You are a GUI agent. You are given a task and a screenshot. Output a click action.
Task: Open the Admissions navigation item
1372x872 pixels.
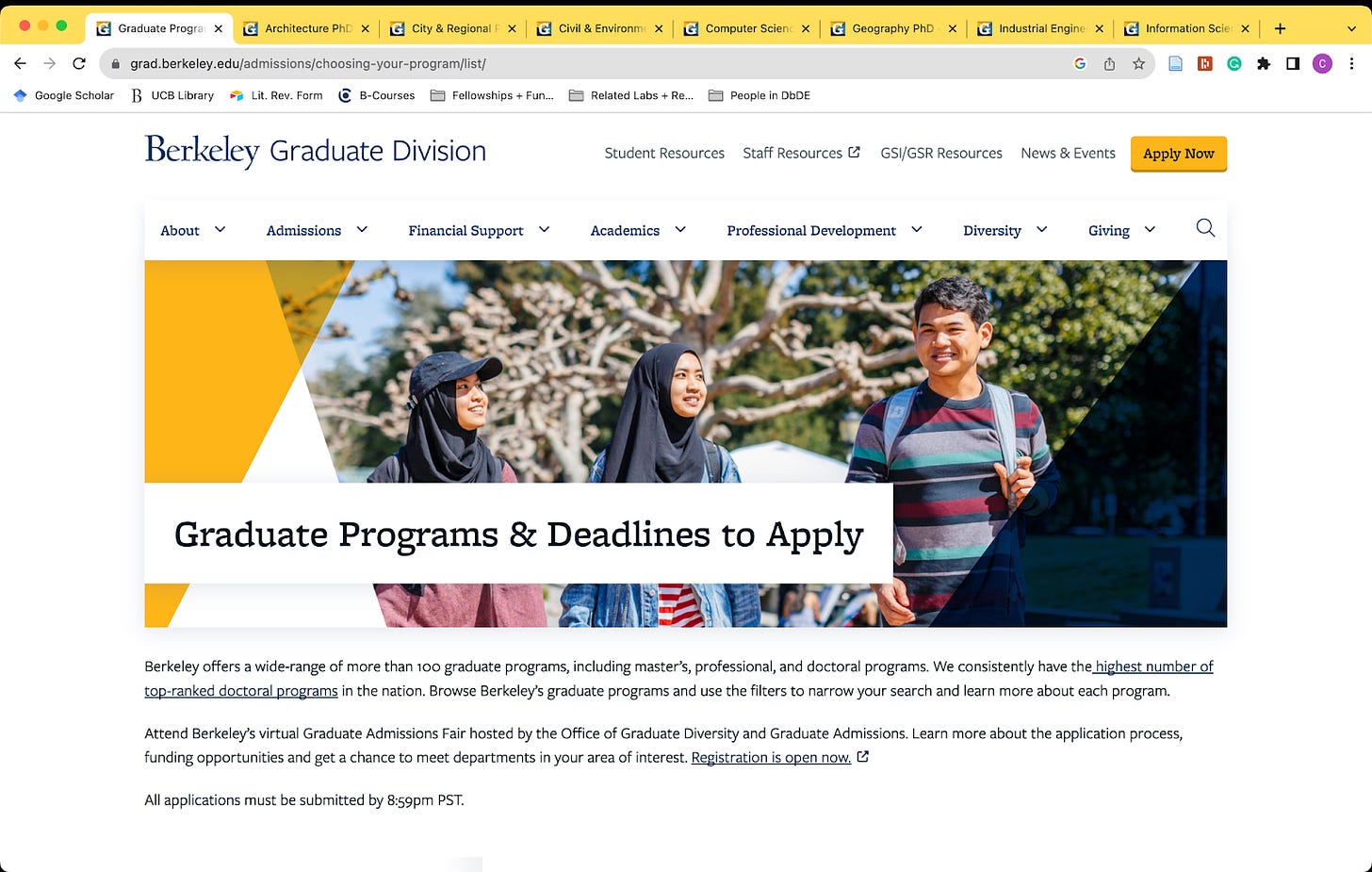[303, 230]
